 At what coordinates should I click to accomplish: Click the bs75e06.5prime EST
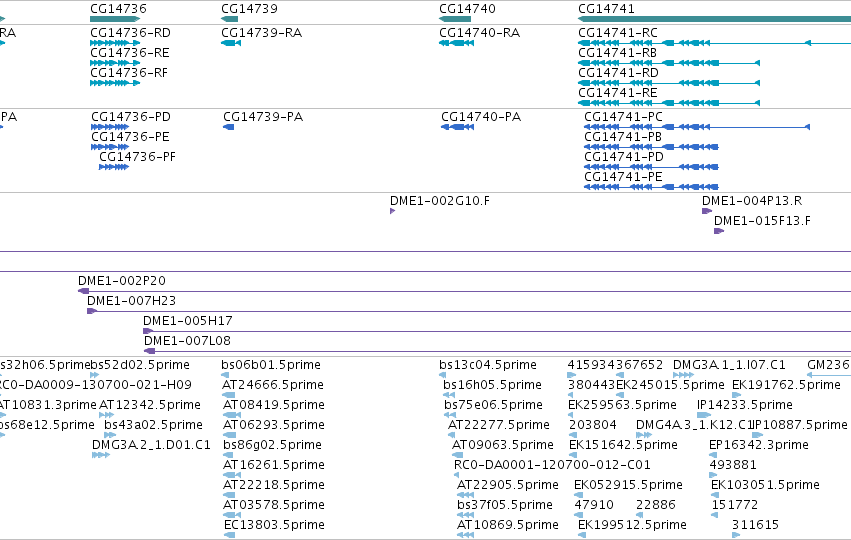coord(450,415)
